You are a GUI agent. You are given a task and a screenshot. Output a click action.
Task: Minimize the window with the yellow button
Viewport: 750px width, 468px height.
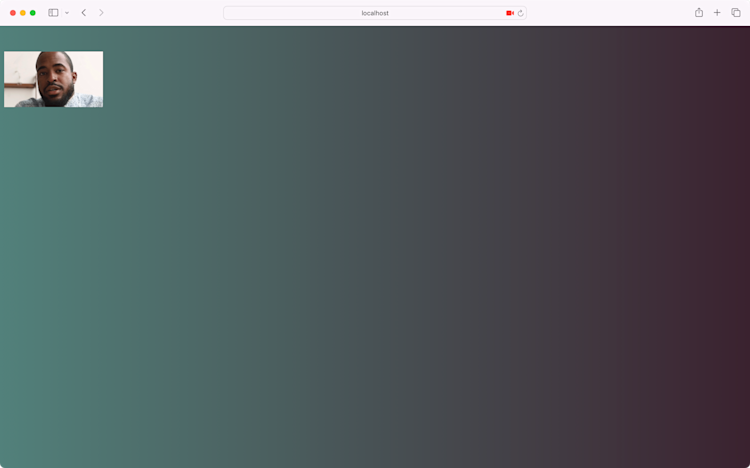[x=22, y=13]
